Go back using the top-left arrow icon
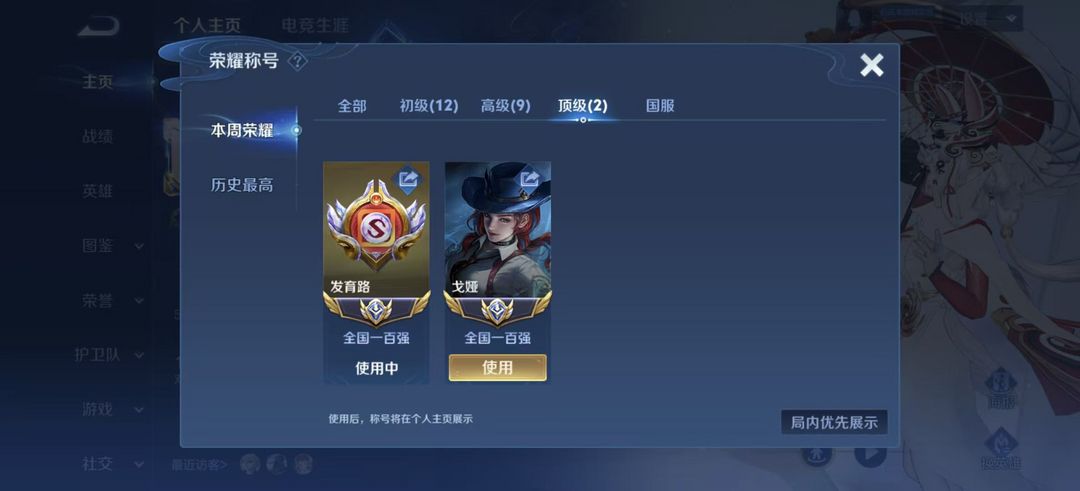The image size is (1080, 491). 98,27
